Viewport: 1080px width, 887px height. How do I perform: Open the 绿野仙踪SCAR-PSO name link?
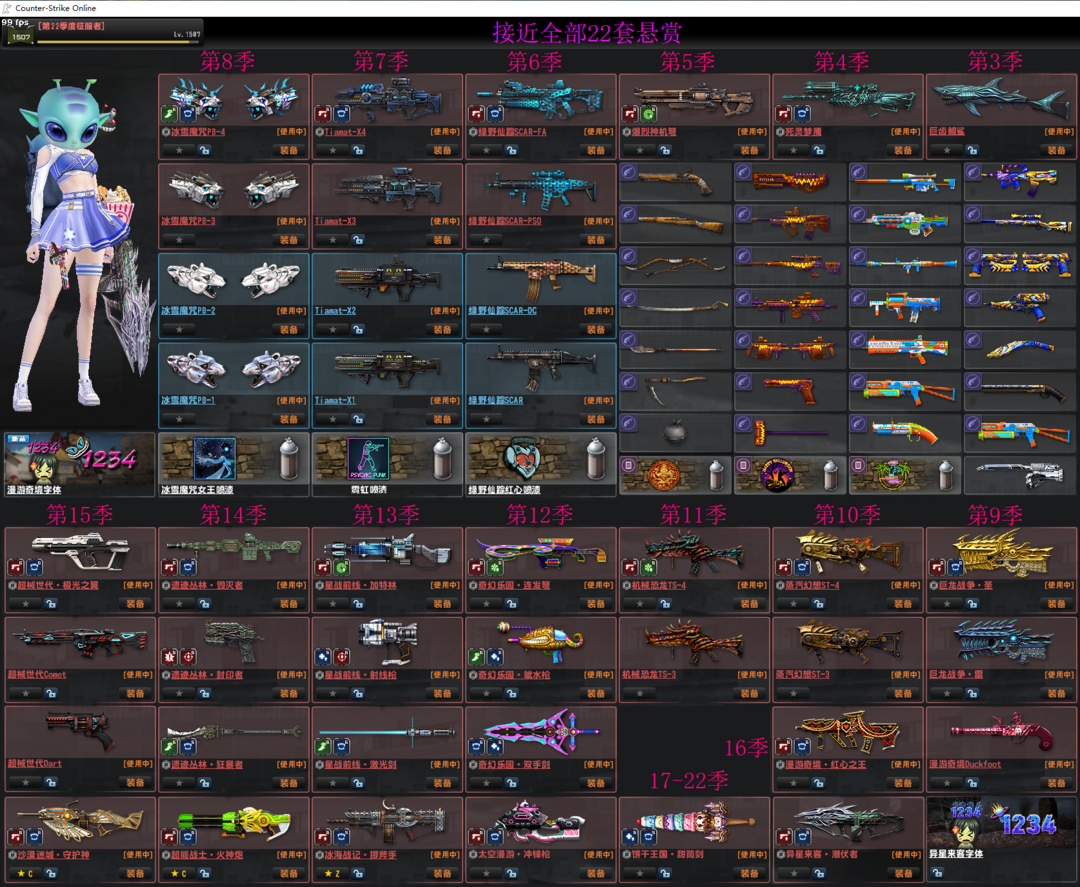tap(505, 221)
